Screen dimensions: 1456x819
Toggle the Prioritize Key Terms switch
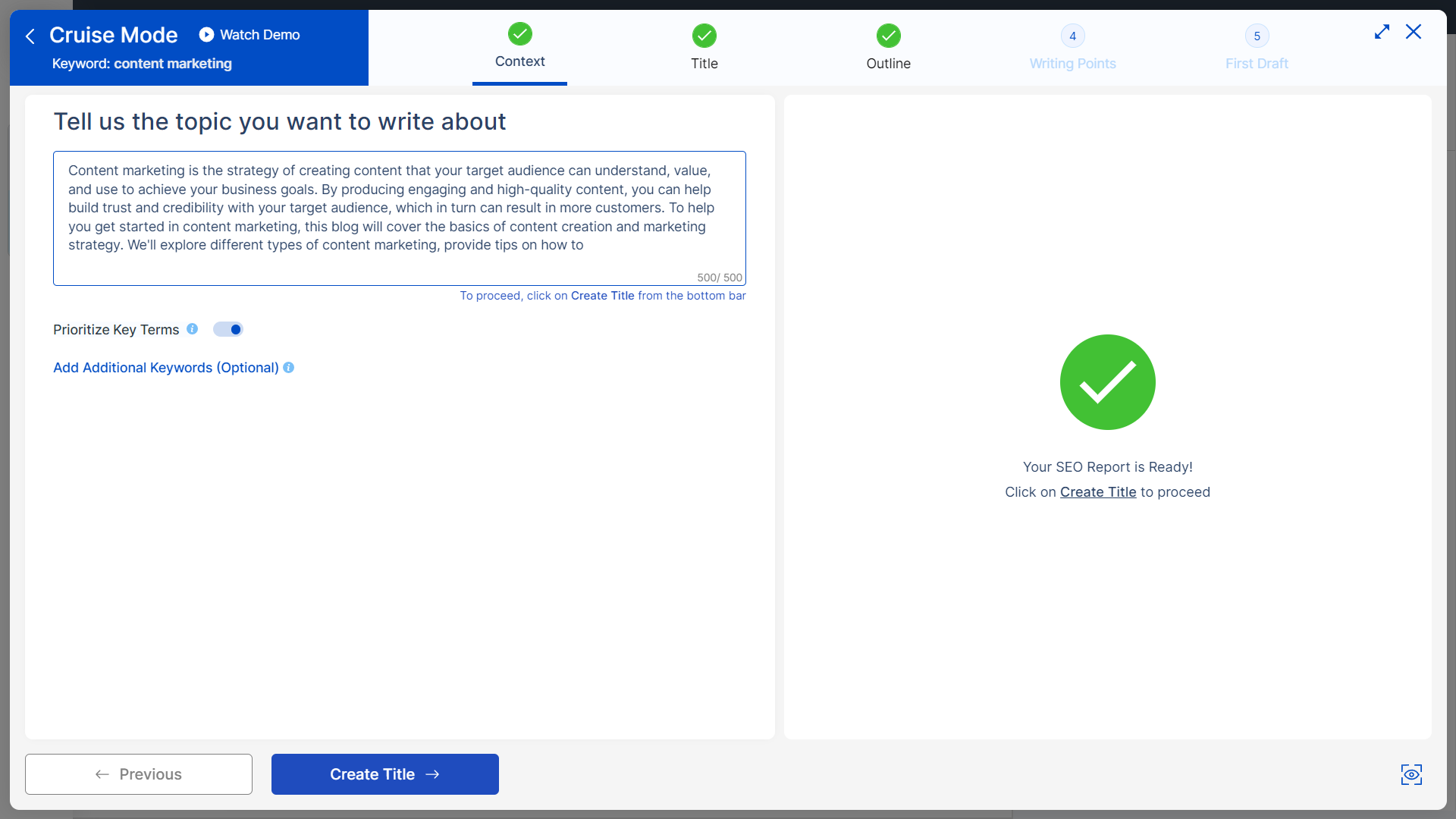225,329
